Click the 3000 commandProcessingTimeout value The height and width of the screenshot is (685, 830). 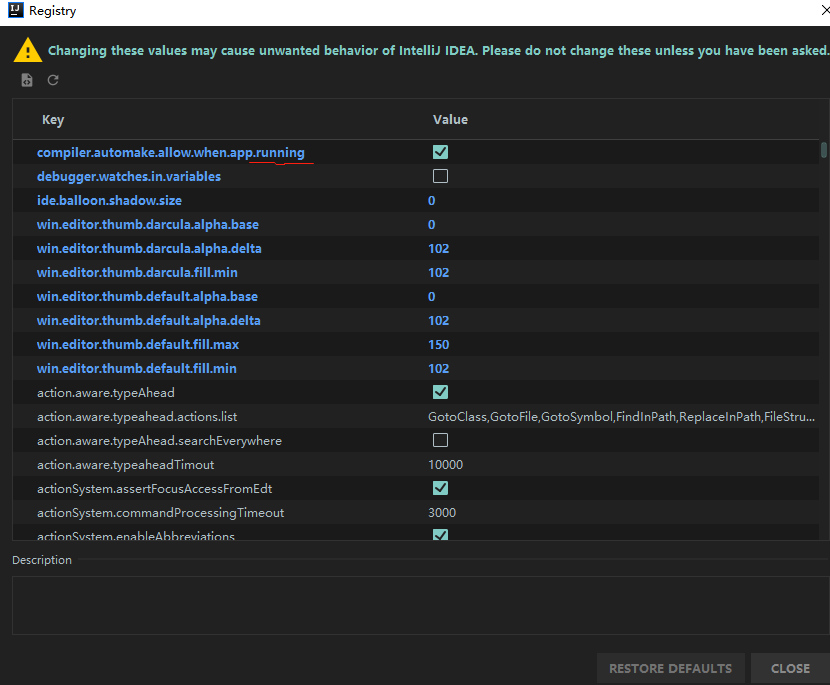pyautogui.click(x=442, y=512)
